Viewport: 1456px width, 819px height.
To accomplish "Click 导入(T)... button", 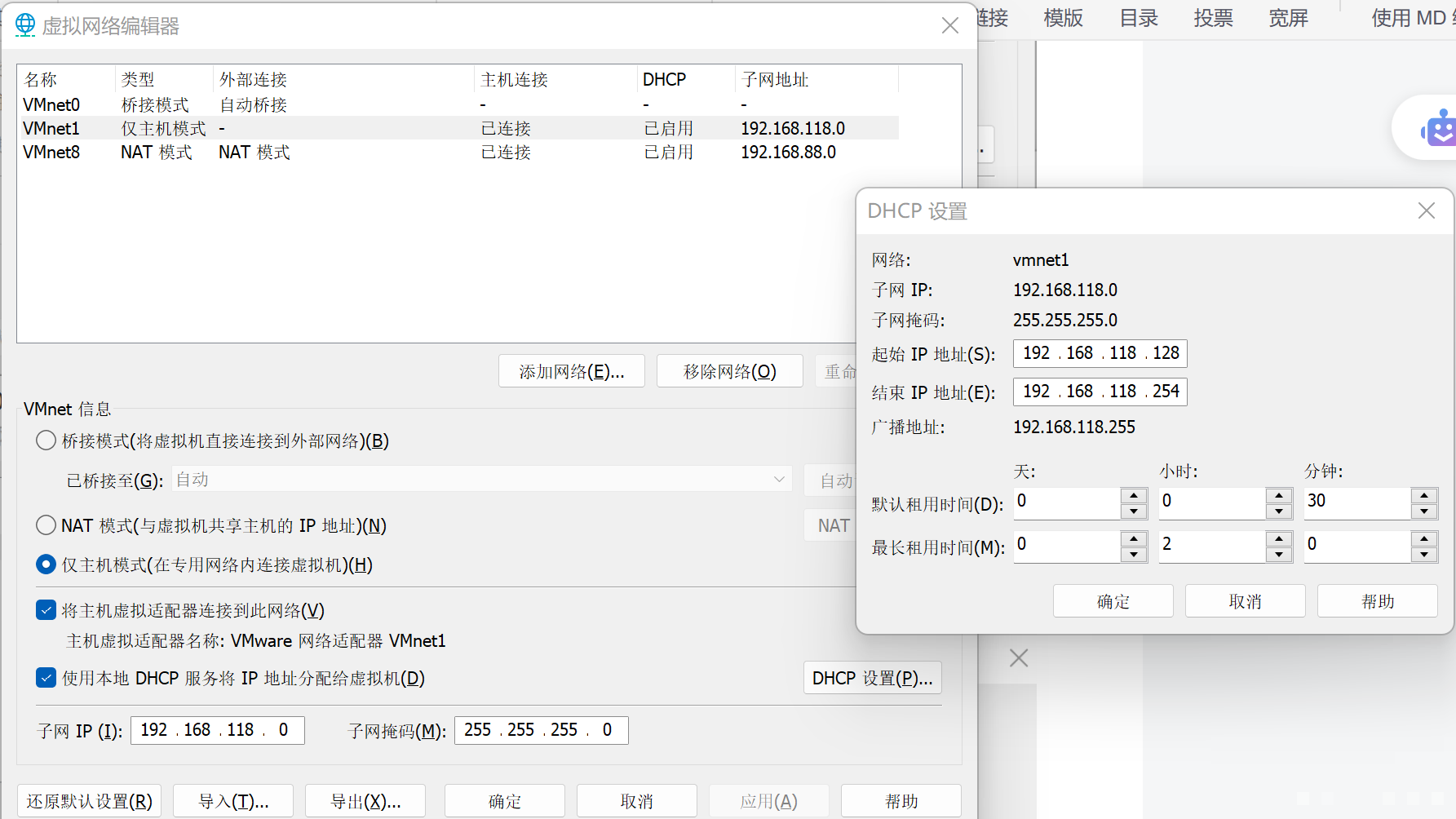I will (x=234, y=801).
